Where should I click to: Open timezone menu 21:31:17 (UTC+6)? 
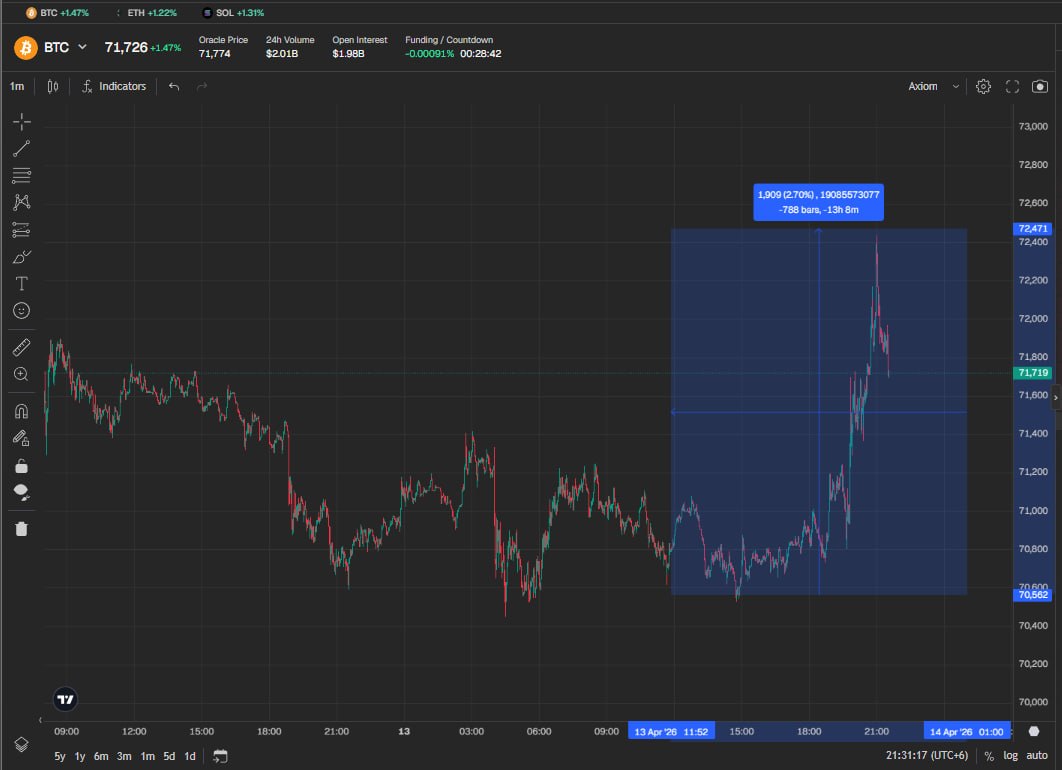(x=927, y=755)
